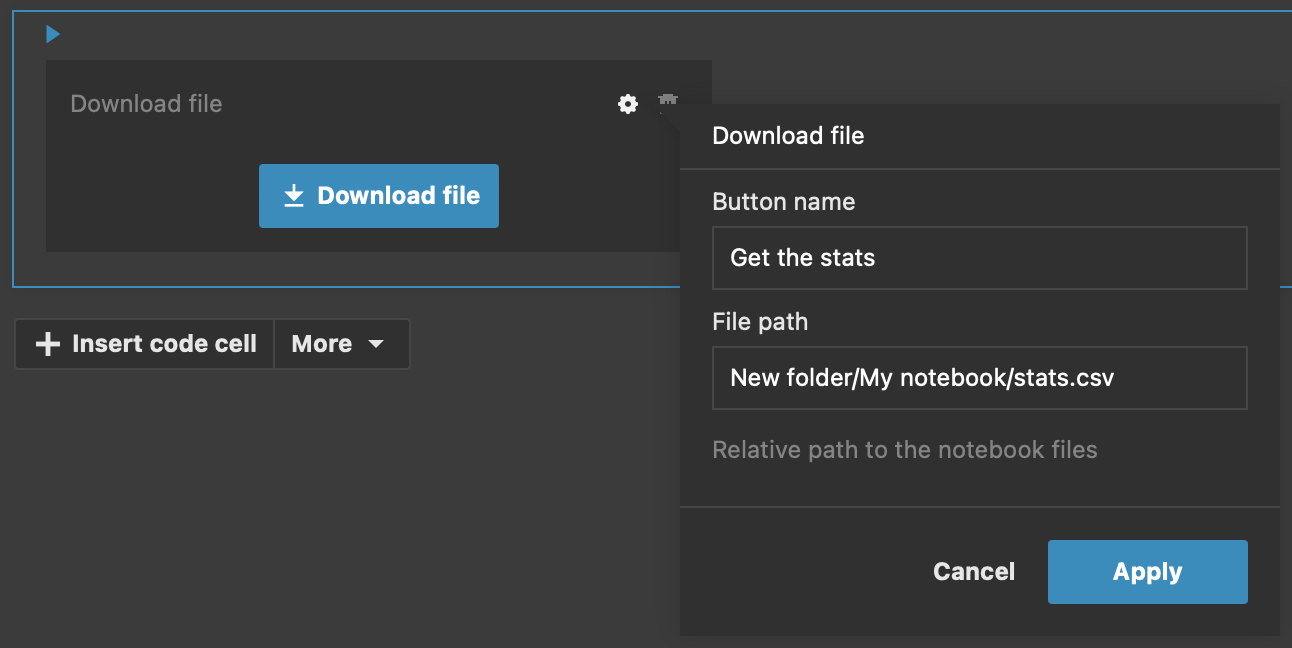Viewport: 1292px width, 648px height.
Task: Click the Download file cell header label
Action: (x=146, y=103)
